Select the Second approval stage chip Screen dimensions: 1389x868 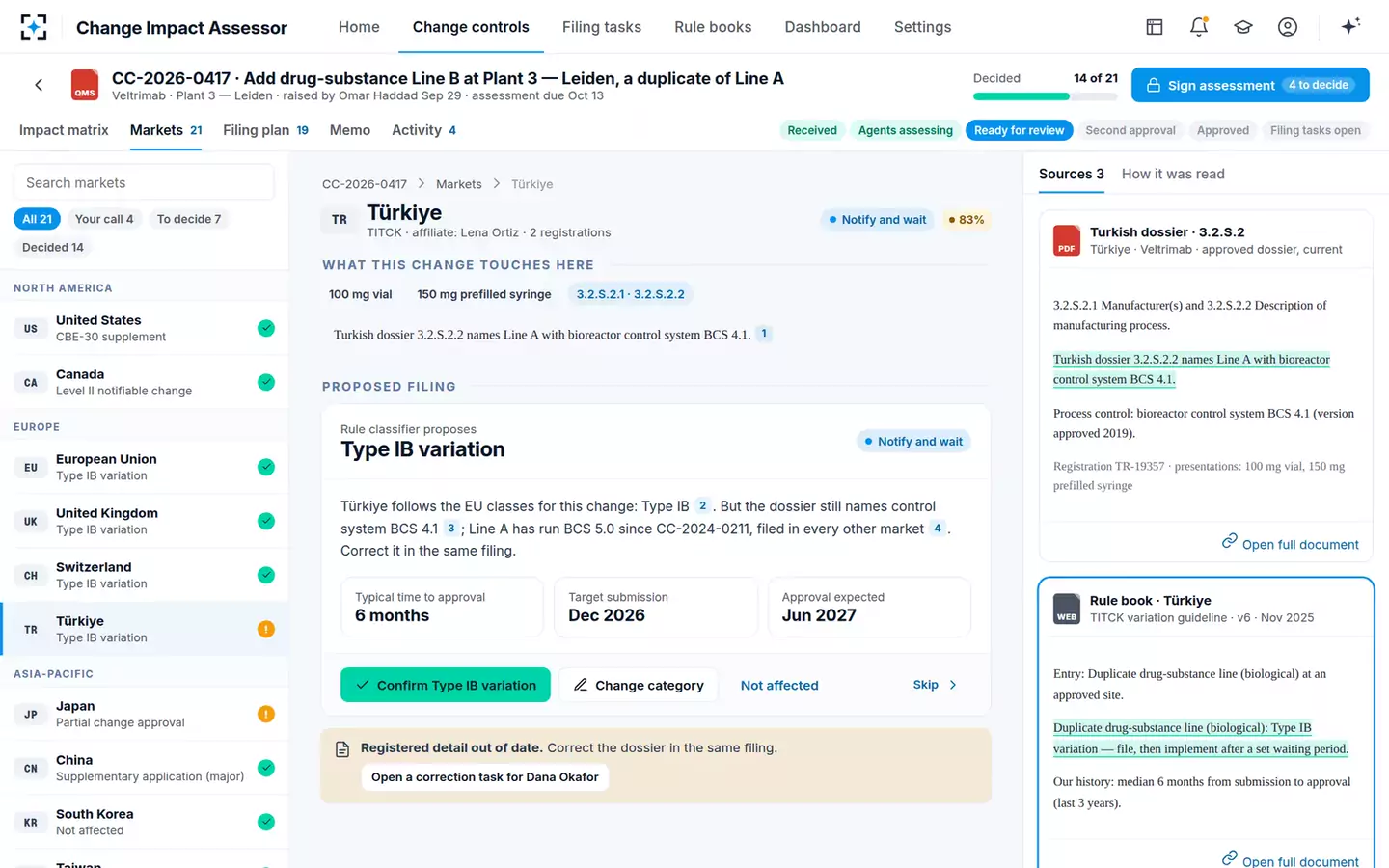tap(1130, 130)
